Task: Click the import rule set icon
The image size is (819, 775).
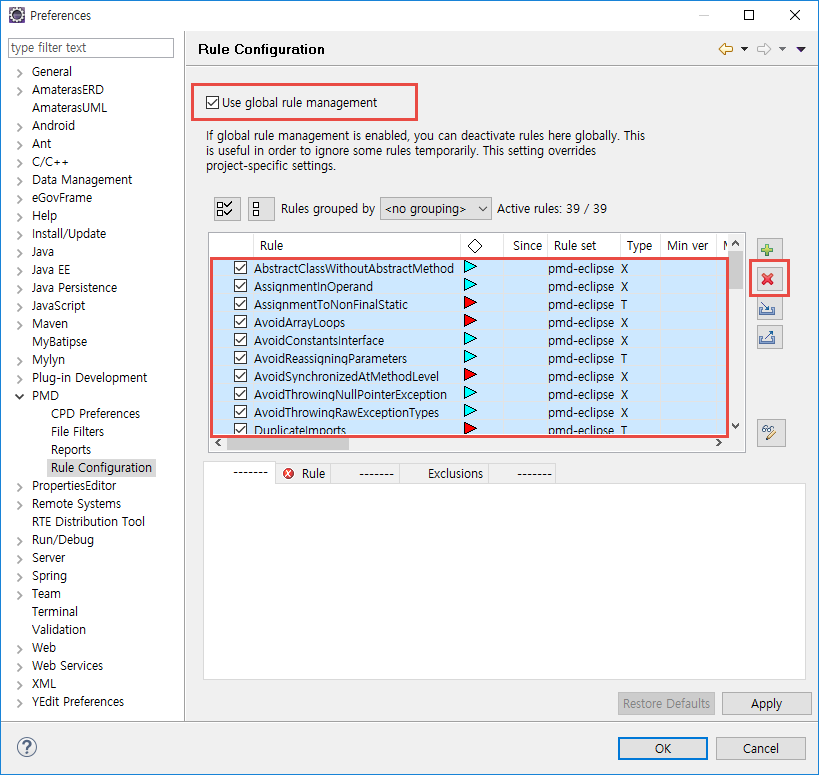Action: pyautogui.click(x=768, y=309)
